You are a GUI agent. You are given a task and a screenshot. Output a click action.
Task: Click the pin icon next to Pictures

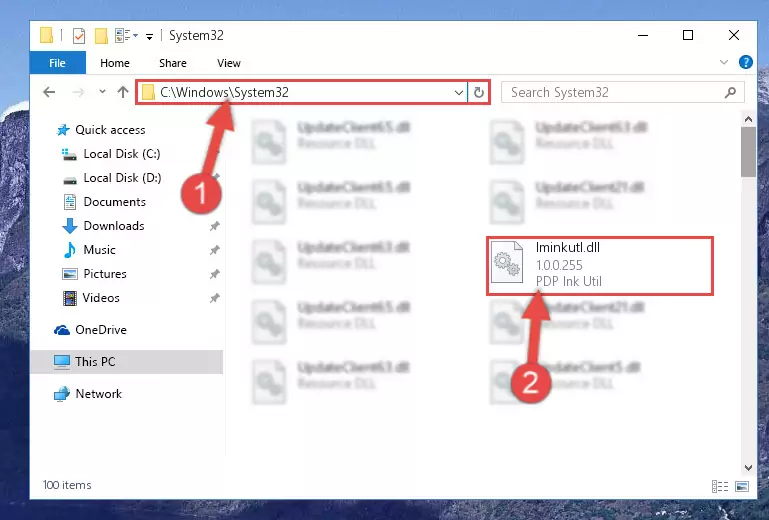point(214,274)
